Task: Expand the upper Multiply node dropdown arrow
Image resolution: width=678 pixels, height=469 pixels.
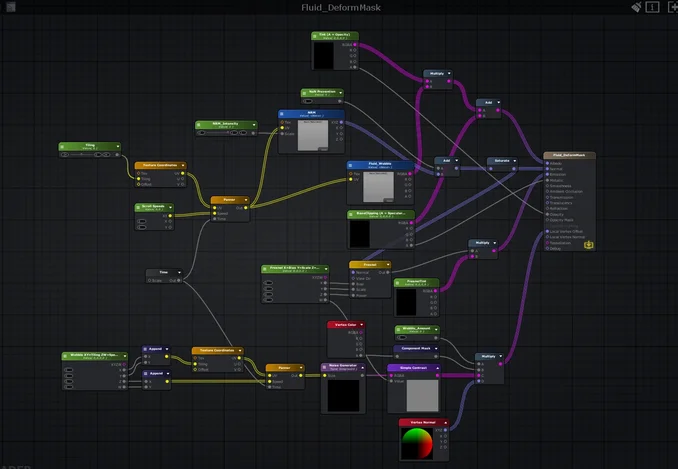Action: pyautogui.click(x=451, y=74)
